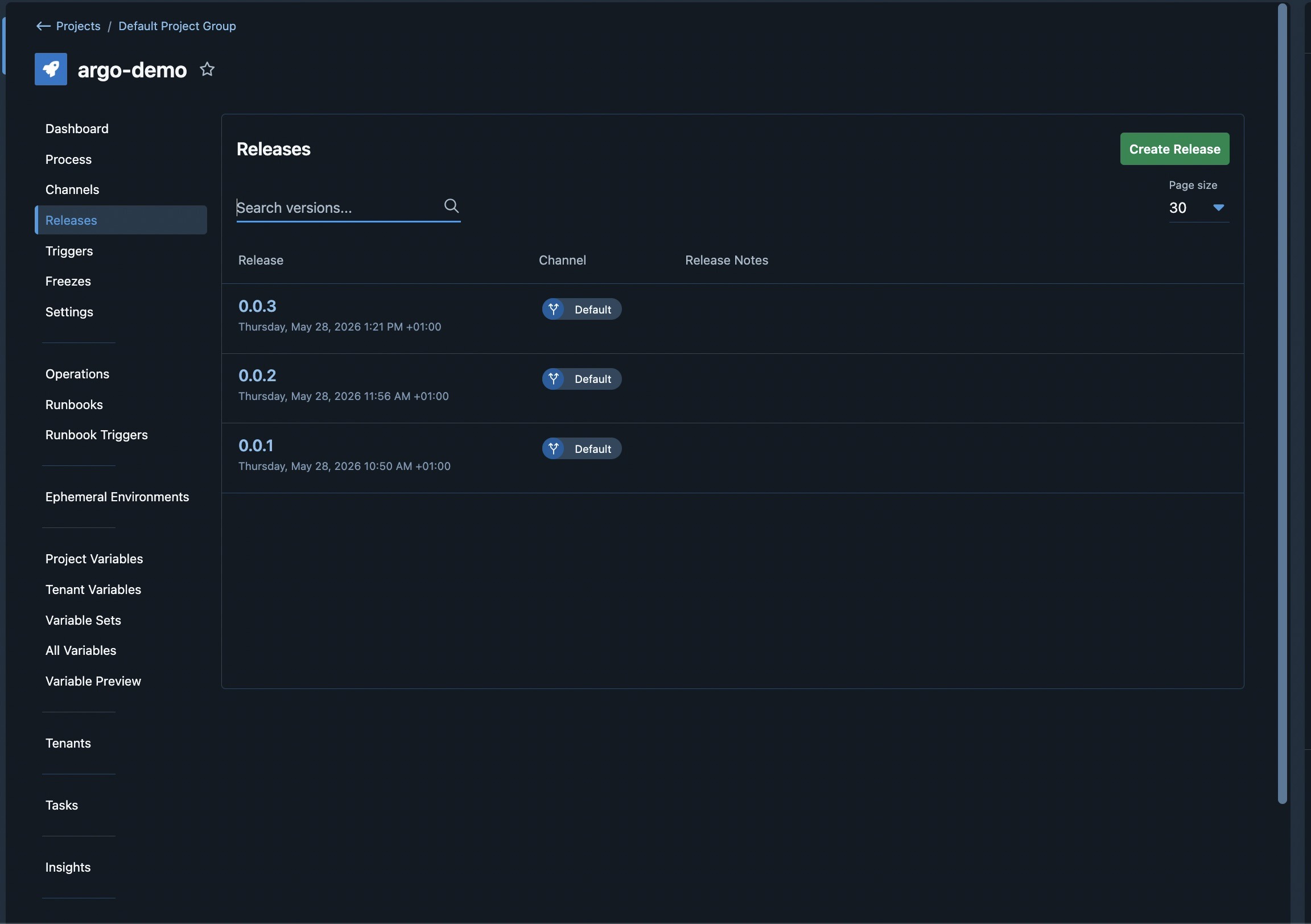Click Default channel chip for 0.0.3
Image resolution: width=1311 pixels, height=924 pixels.
[x=582, y=310]
